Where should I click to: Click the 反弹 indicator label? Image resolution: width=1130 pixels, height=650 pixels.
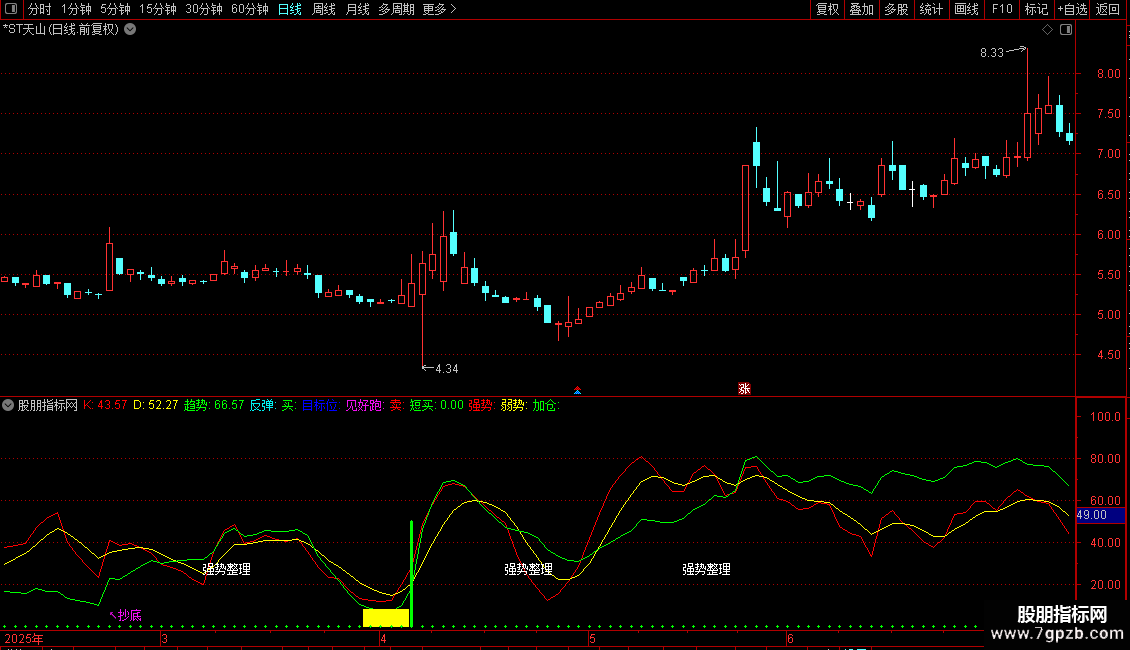[x=262, y=405]
